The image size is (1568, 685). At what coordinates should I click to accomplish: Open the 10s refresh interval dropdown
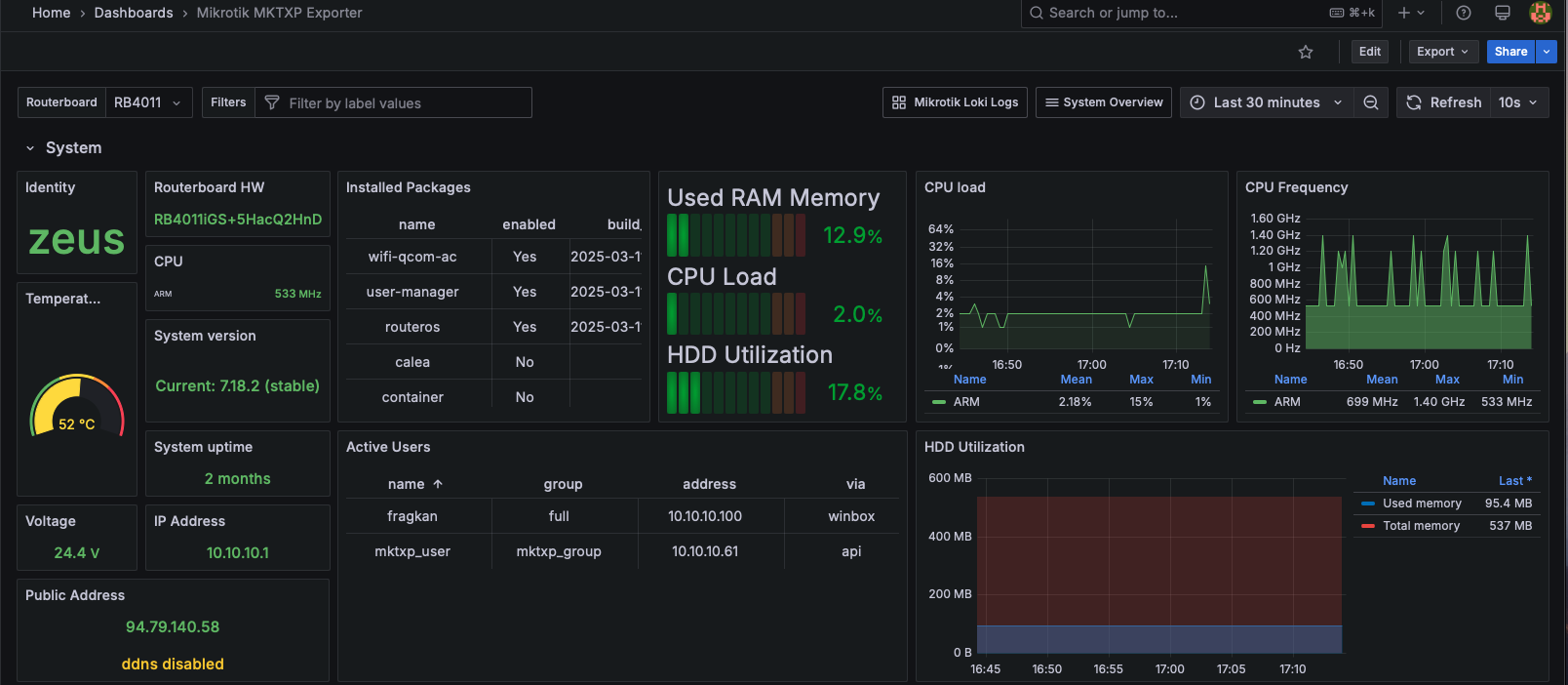pyautogui.click(x=1519, y=102)
